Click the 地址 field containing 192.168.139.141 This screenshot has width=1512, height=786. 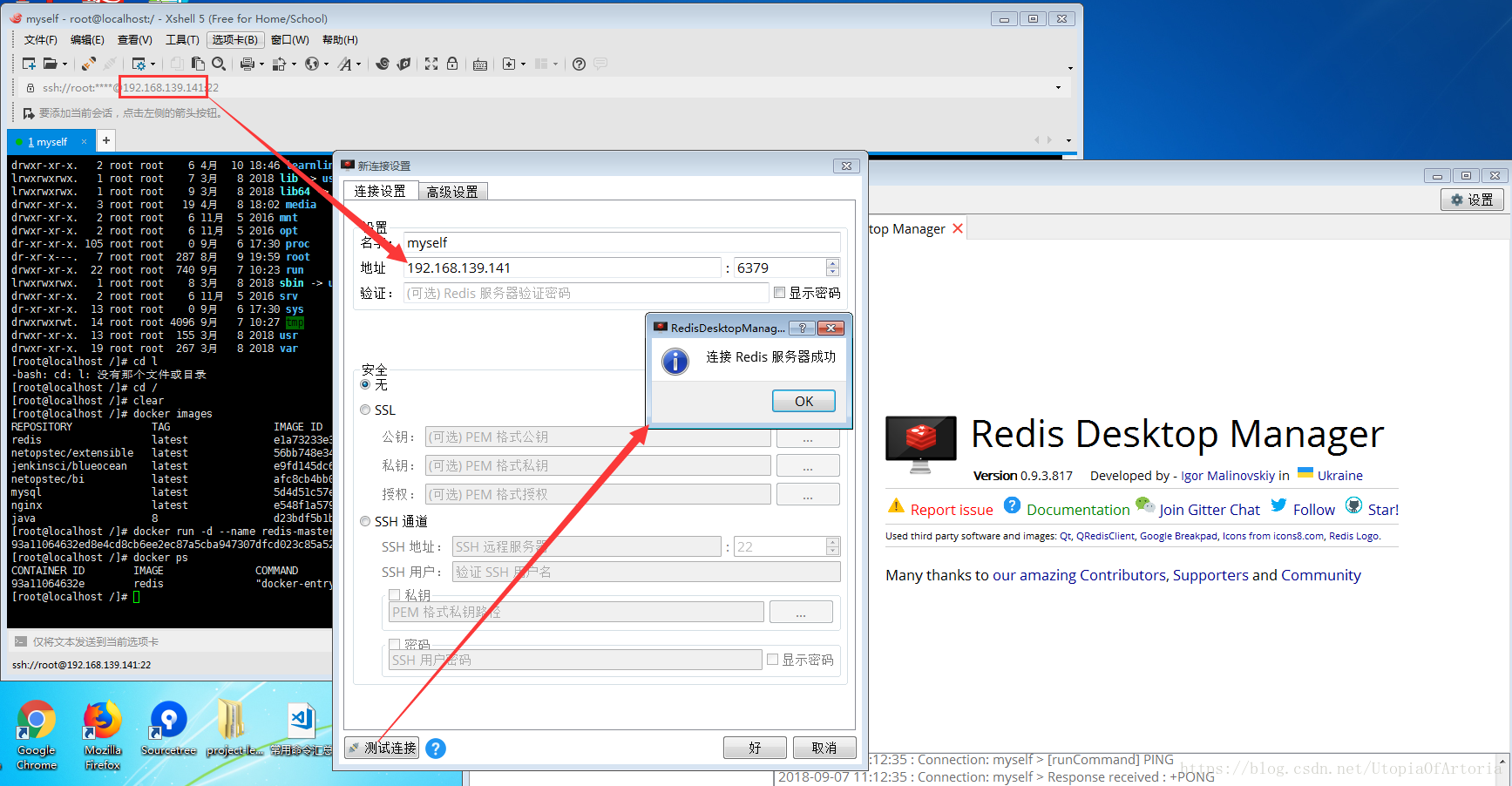point(563,268)
